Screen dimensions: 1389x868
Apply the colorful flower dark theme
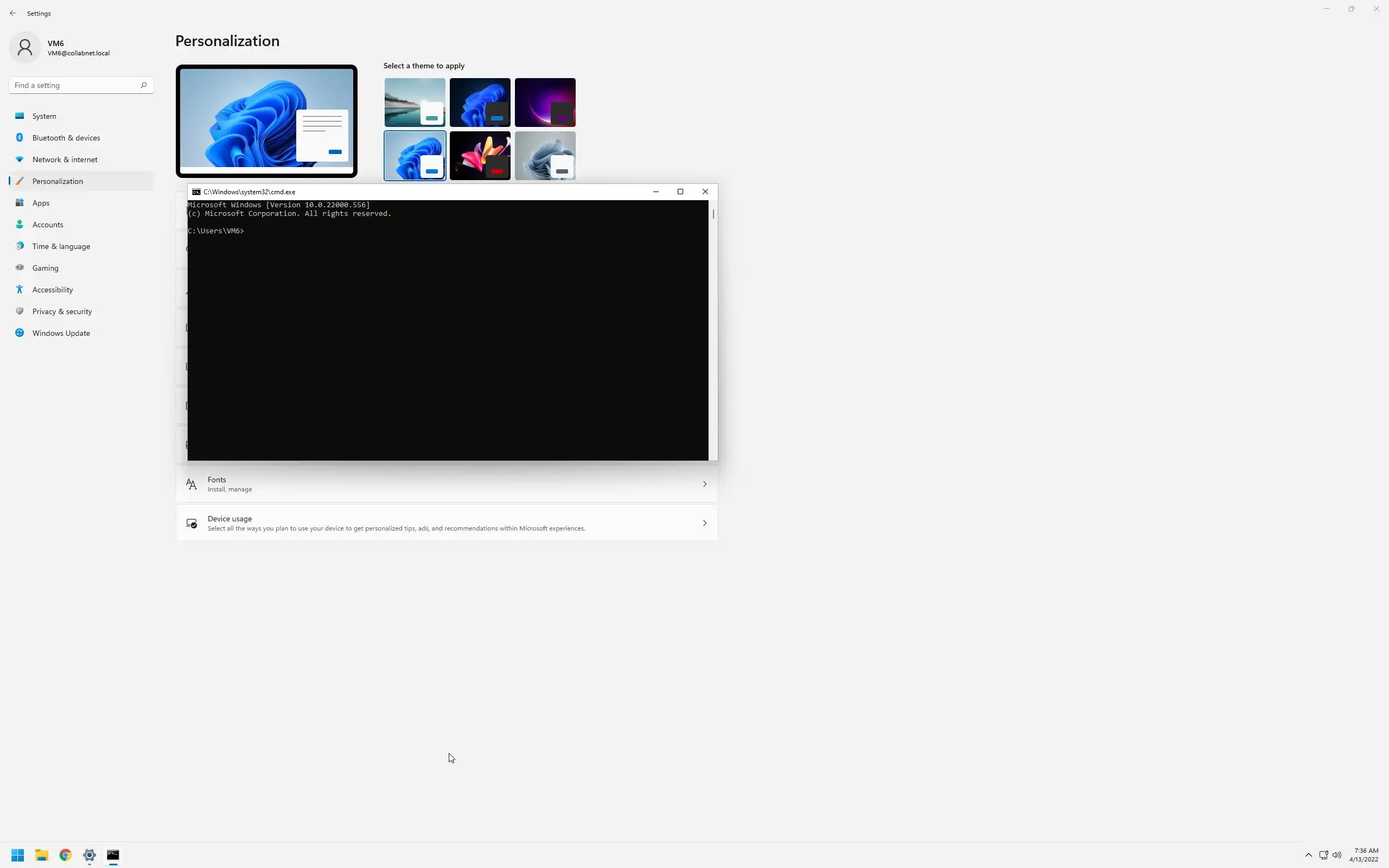[479, 156]
